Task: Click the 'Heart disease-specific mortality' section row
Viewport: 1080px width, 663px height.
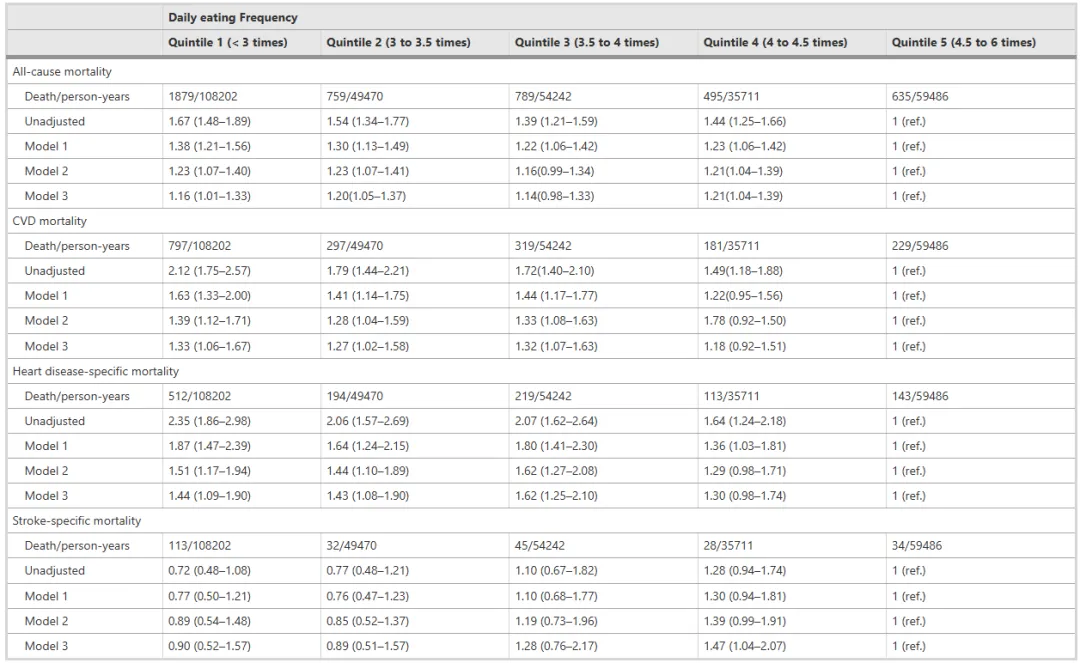Action: tap(541, 371)
